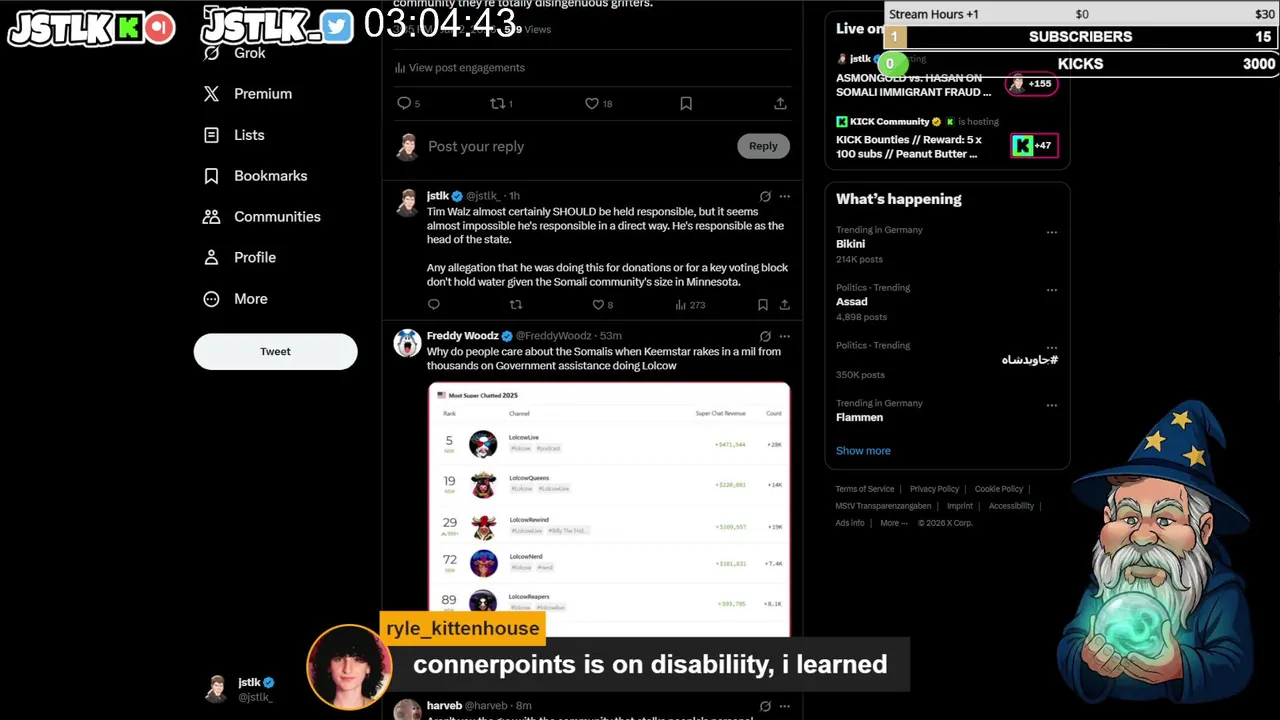Like the Tim Walz post with 8 likes
1280x720 pixels.
point(602,305)
